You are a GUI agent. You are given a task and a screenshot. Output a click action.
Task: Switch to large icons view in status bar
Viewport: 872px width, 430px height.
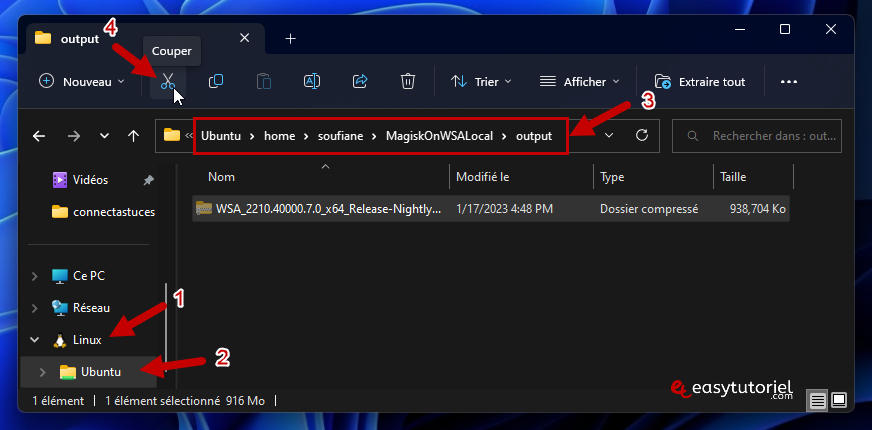(839, 401)
